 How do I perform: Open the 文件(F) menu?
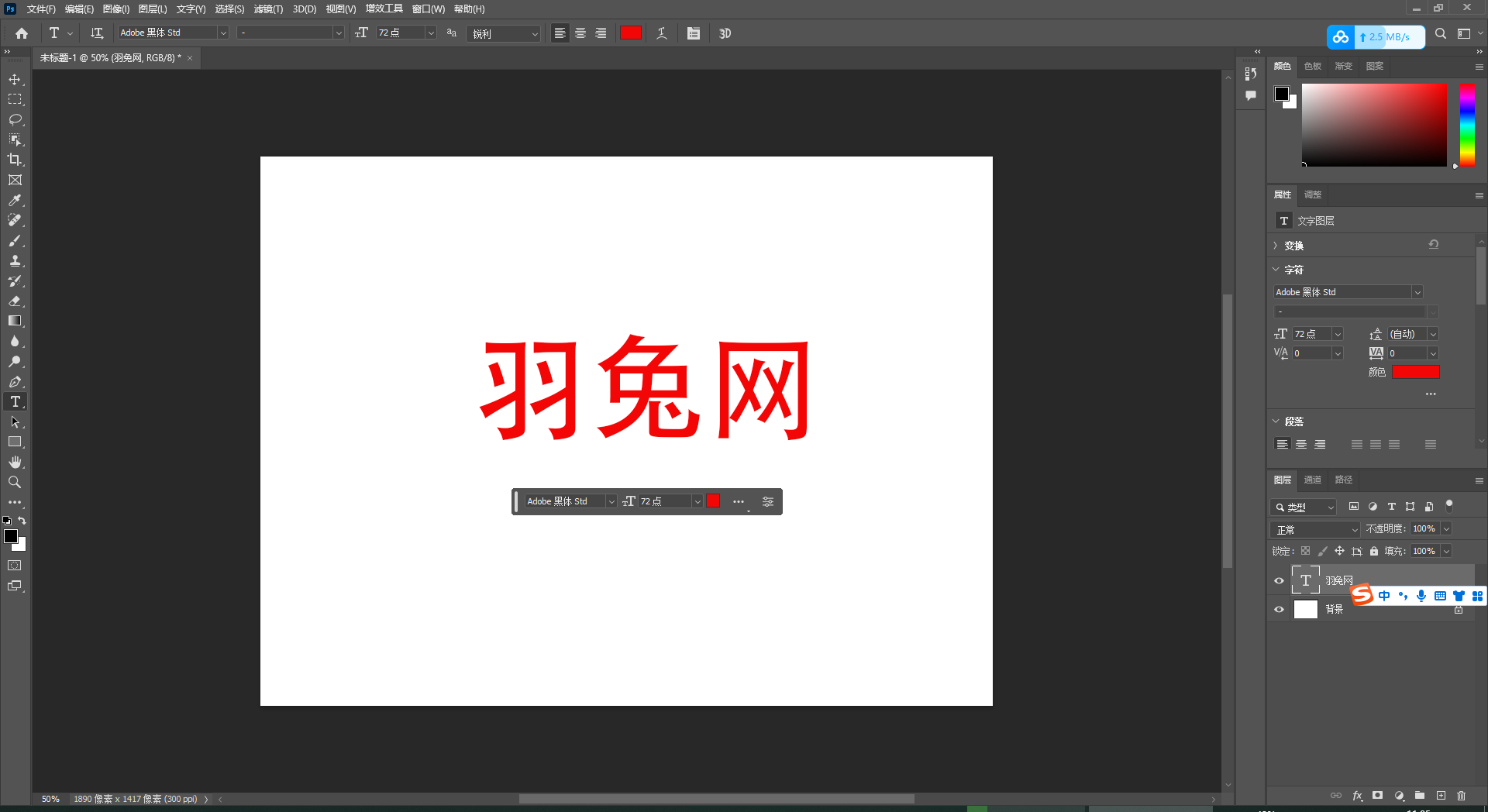coord(41,9)
